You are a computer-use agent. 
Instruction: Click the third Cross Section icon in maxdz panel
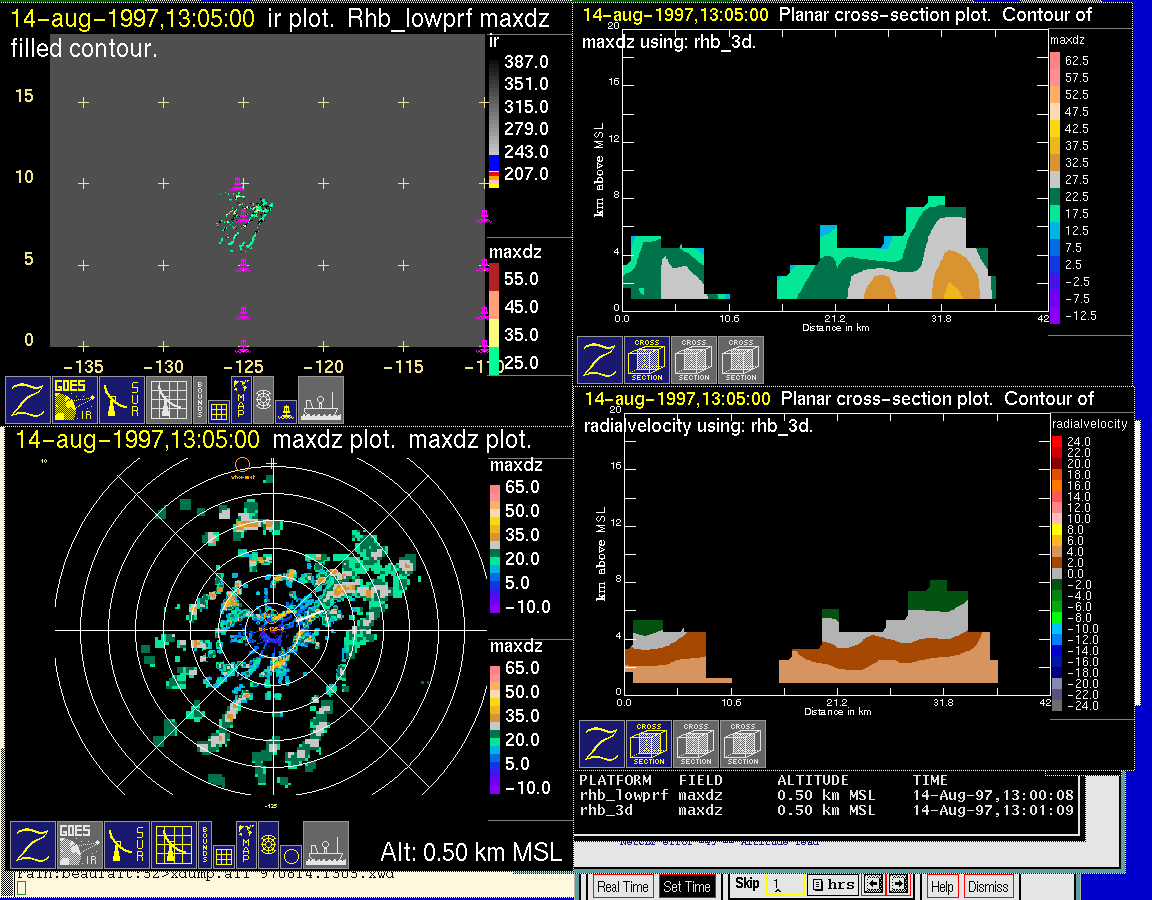click(x=741, y=360)
